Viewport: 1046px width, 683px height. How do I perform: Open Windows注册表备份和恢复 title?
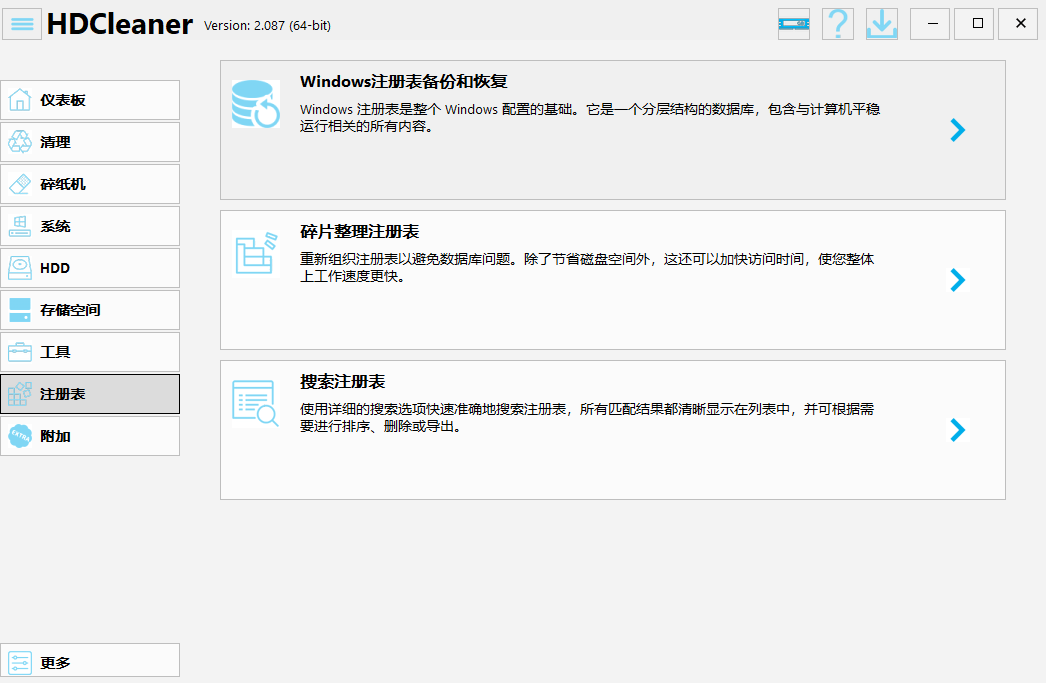404,81
